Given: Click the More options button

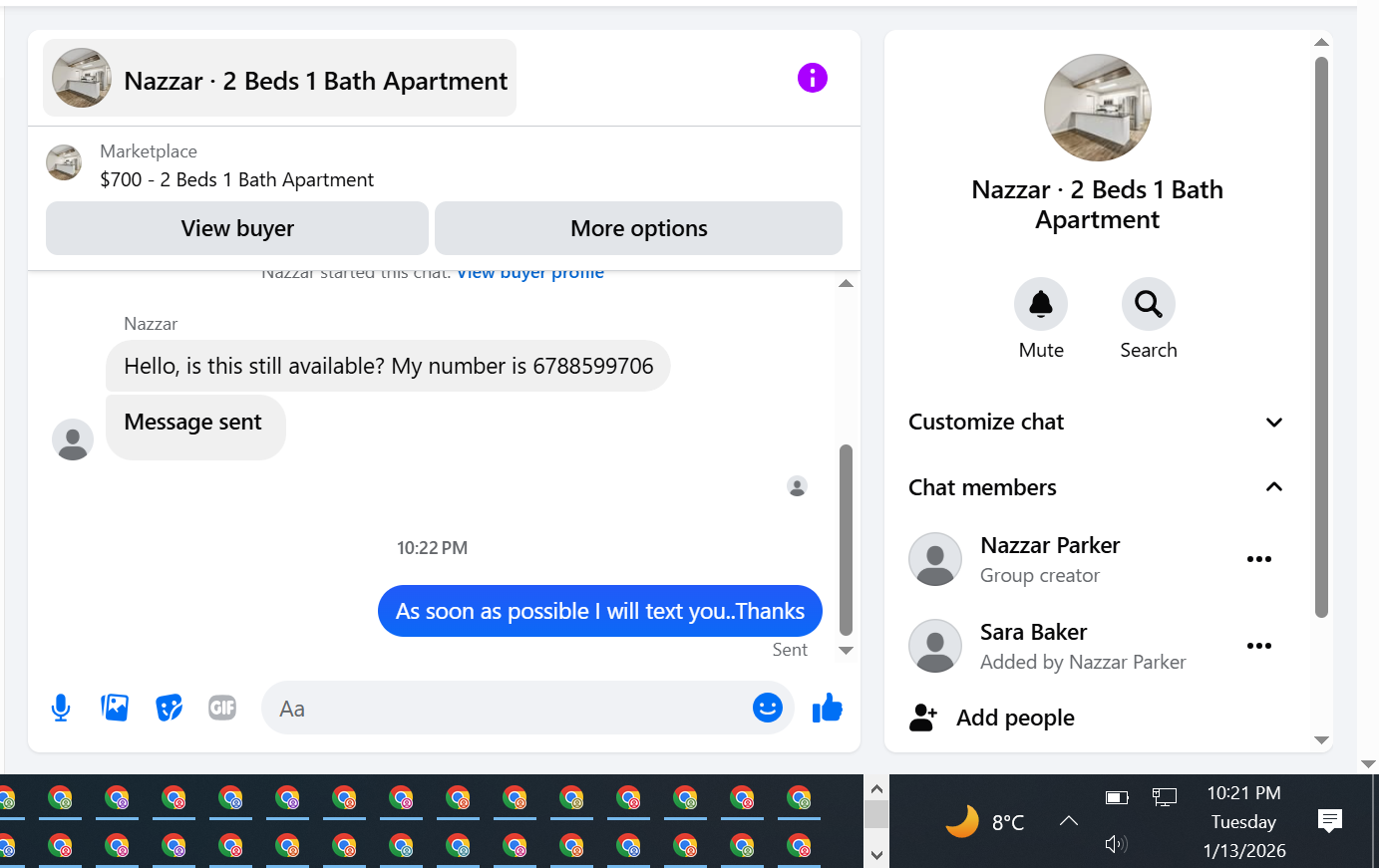Looking at the screenshot, I should pyautogui.click(x=638, y=228).
